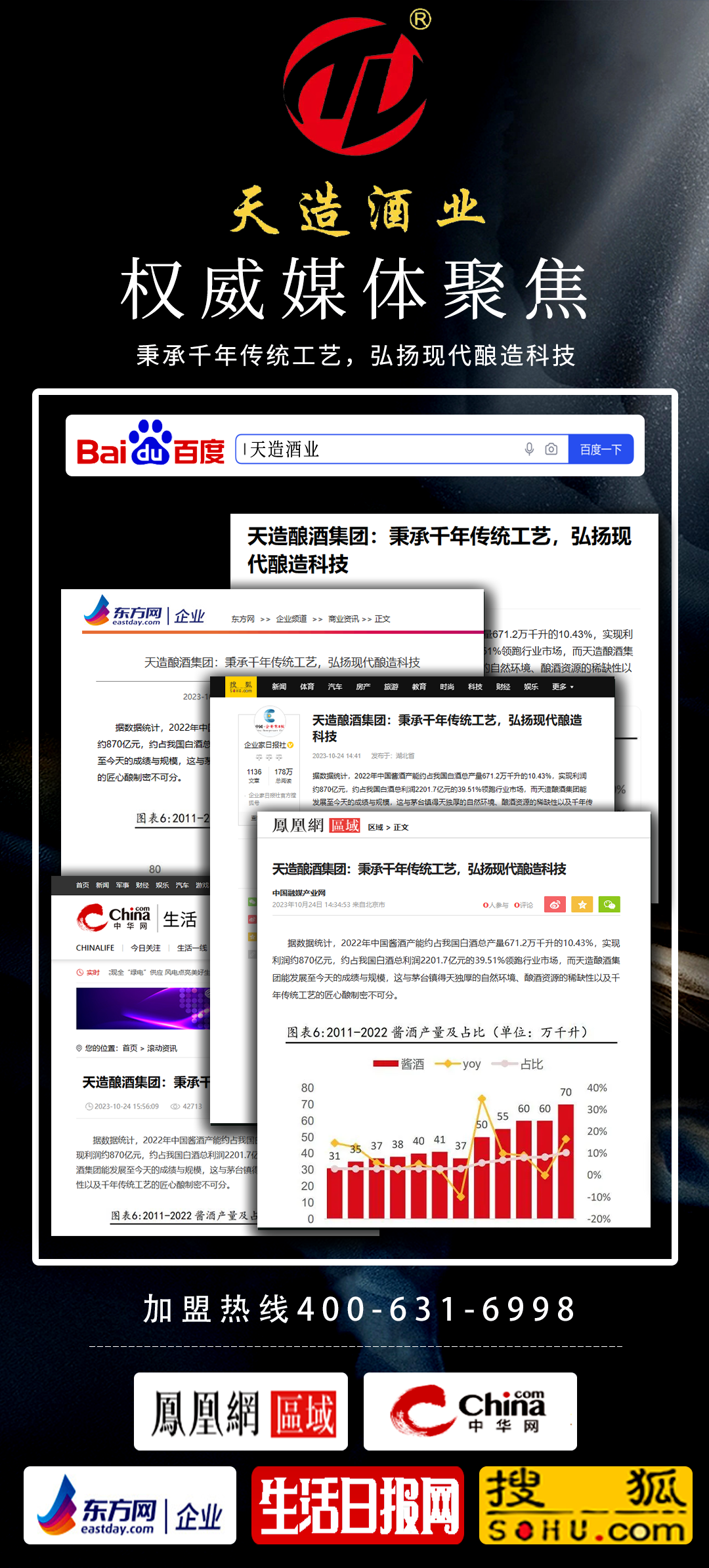This screenshot has width=709, height=1568.
Task: Click the location pin icon beside 您的位置
Action: [79, 1048]
